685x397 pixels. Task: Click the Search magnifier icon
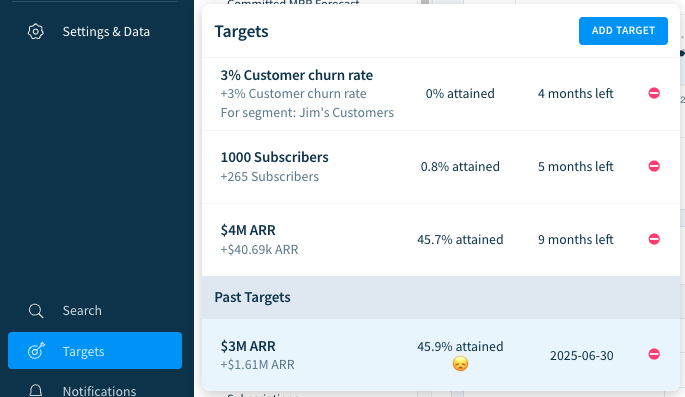click(x=36, y=311)
